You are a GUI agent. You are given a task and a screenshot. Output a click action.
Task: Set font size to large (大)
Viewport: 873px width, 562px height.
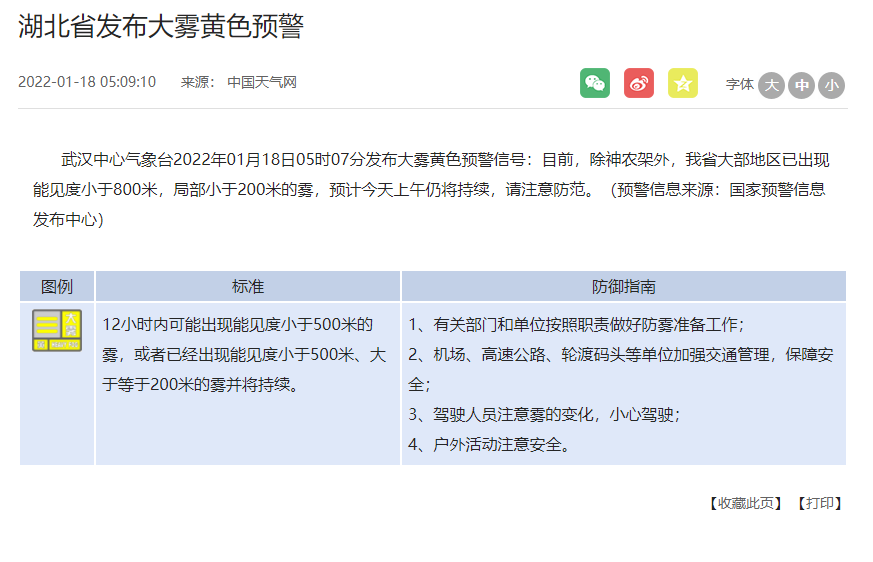pyautogui.click(x=771, y=85)
